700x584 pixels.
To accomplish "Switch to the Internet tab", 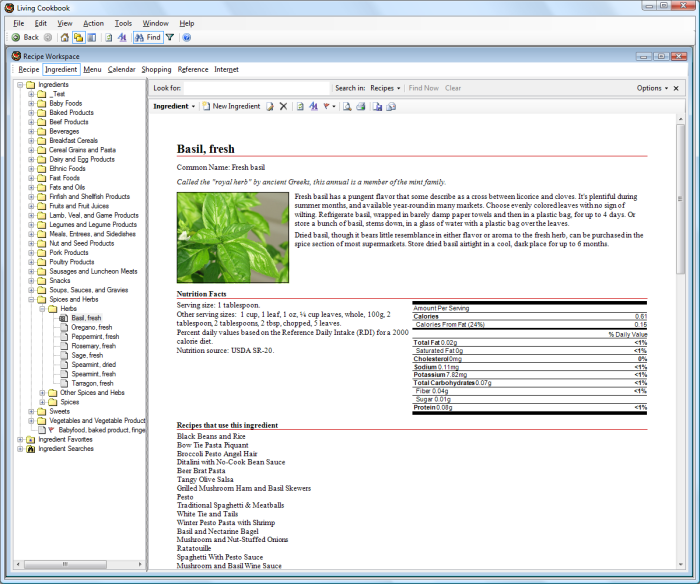I will [226, 69].
